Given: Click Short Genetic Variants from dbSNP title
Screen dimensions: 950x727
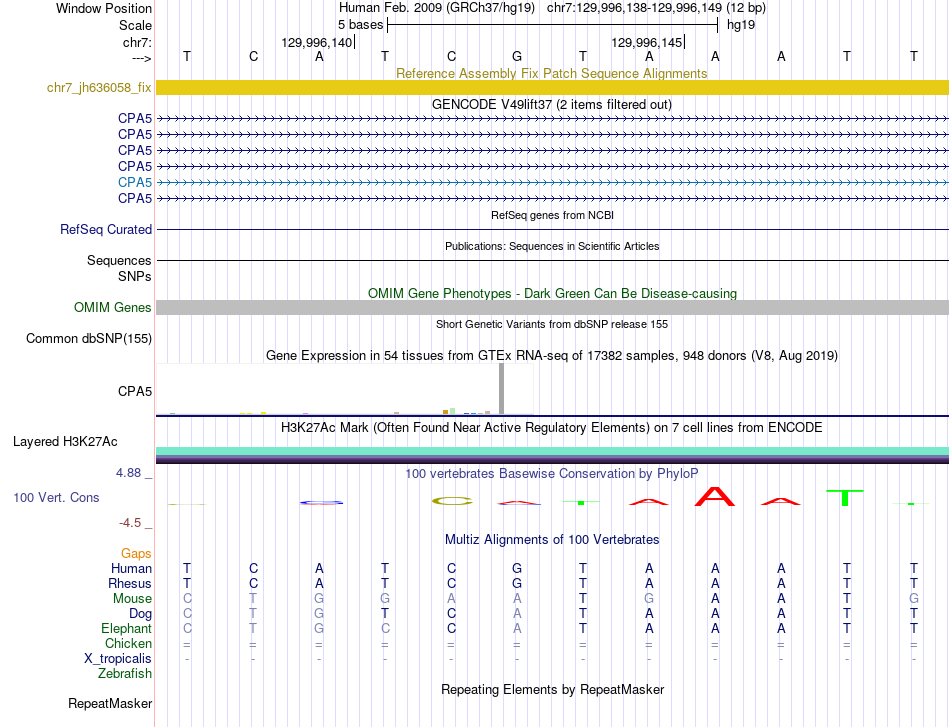Looking at the screenshot, I should point(552,324).
